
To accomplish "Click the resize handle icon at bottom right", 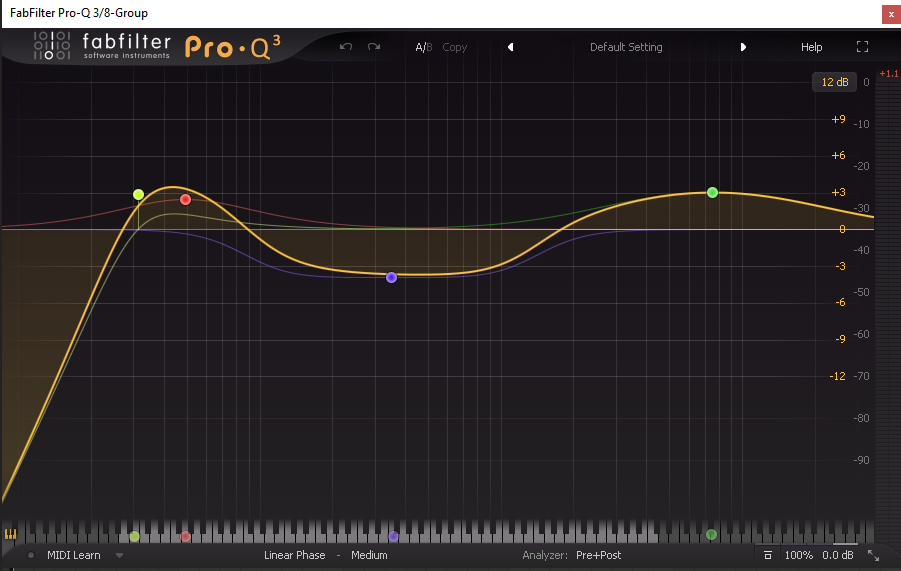I will click(873, 555).
